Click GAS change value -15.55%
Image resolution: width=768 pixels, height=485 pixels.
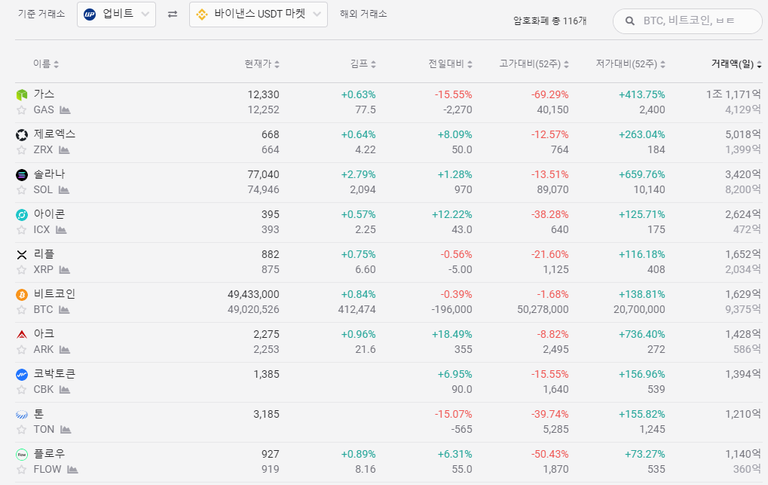[454, 95]
